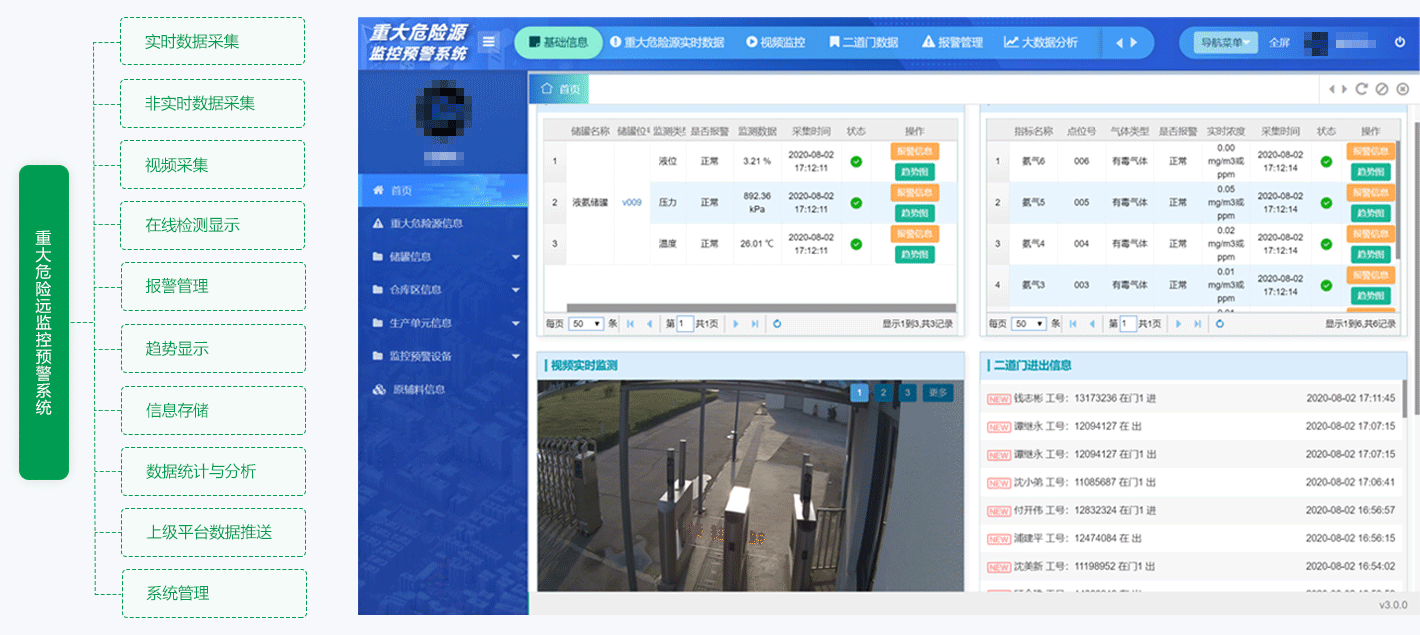This screenshot has width=1420, height=635.
Task: Click the close-all tabs circle-X icon
Action: click(x=1402, y=89)
